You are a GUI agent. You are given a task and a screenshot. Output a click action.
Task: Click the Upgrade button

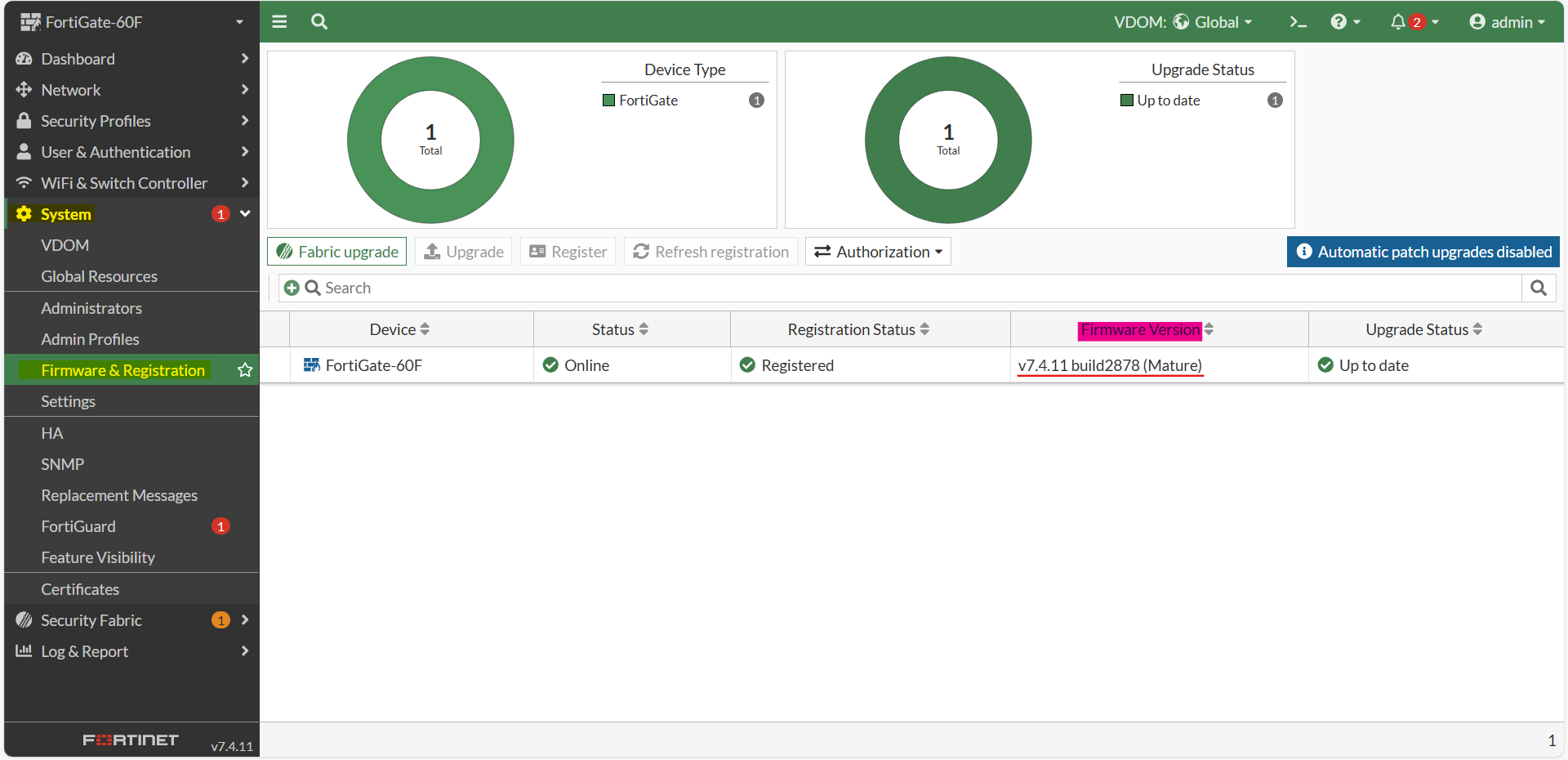[x=463, y=252]
